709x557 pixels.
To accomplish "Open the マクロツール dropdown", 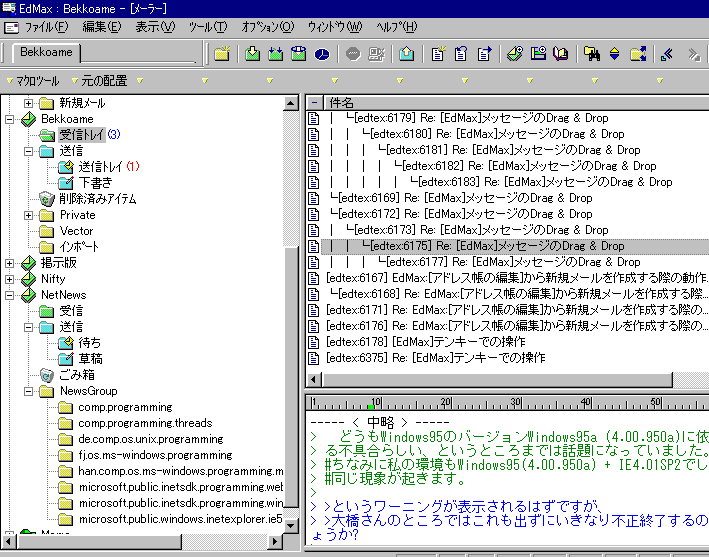I will (33, 81).
